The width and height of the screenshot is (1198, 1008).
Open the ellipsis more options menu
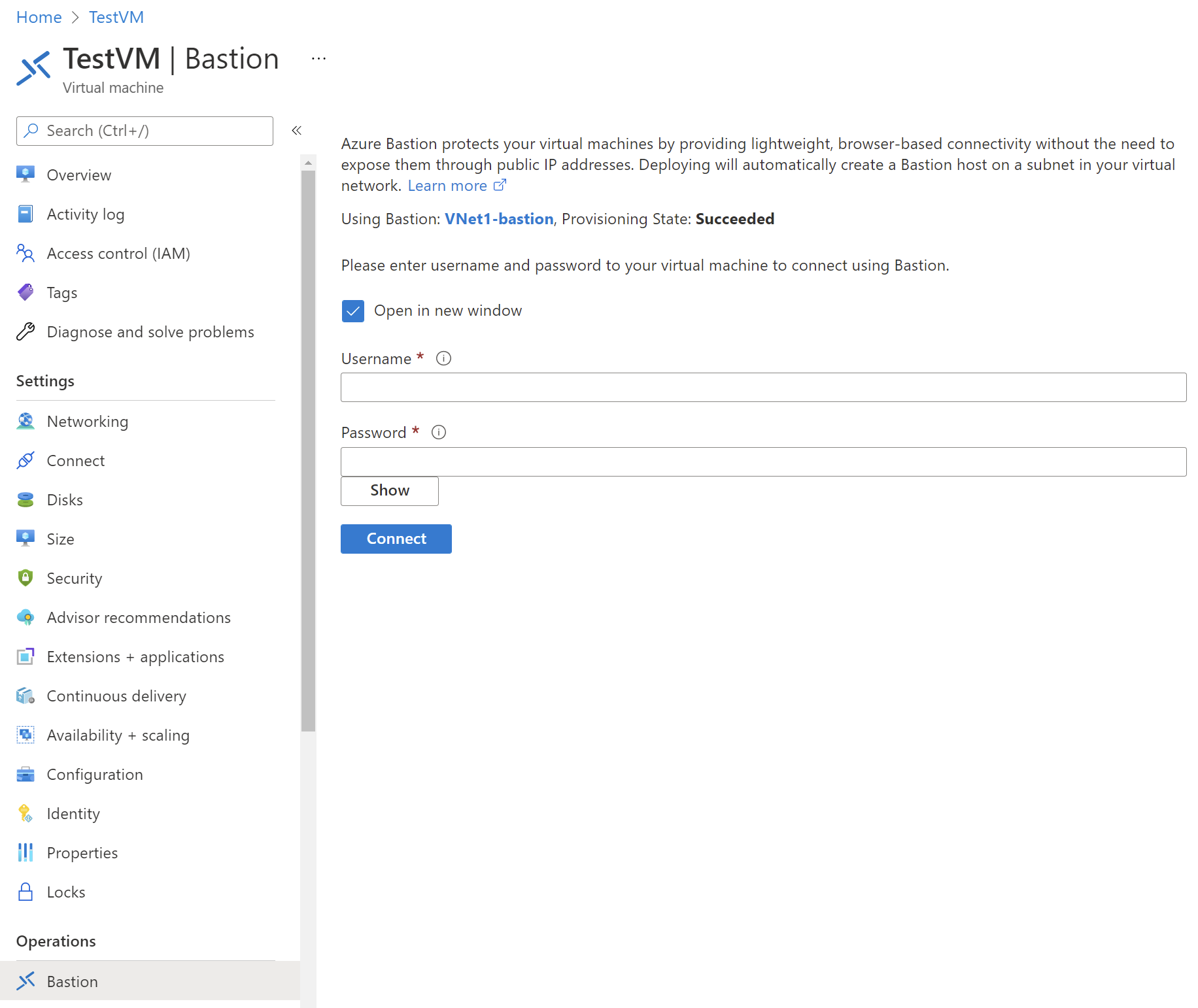click(318, 59)
